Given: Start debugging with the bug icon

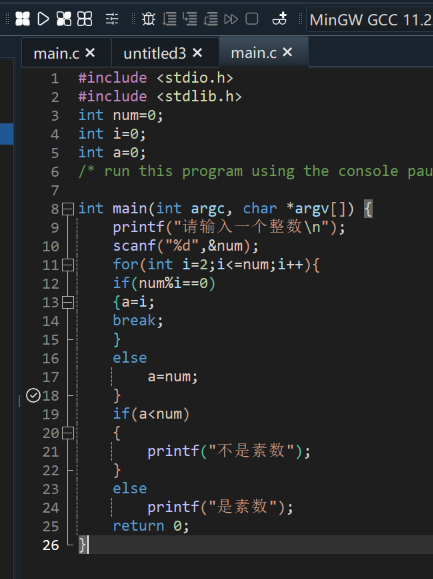Looking at the screenshot, I should [148, 19].
